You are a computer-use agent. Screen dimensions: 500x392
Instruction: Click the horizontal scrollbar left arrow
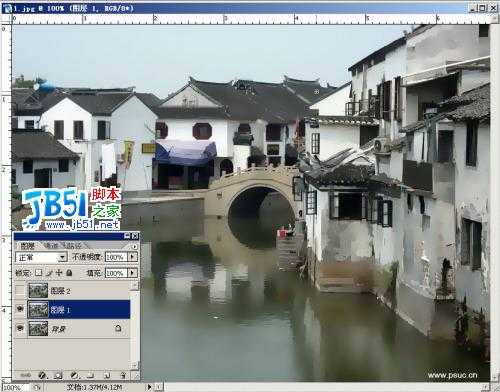159,387
